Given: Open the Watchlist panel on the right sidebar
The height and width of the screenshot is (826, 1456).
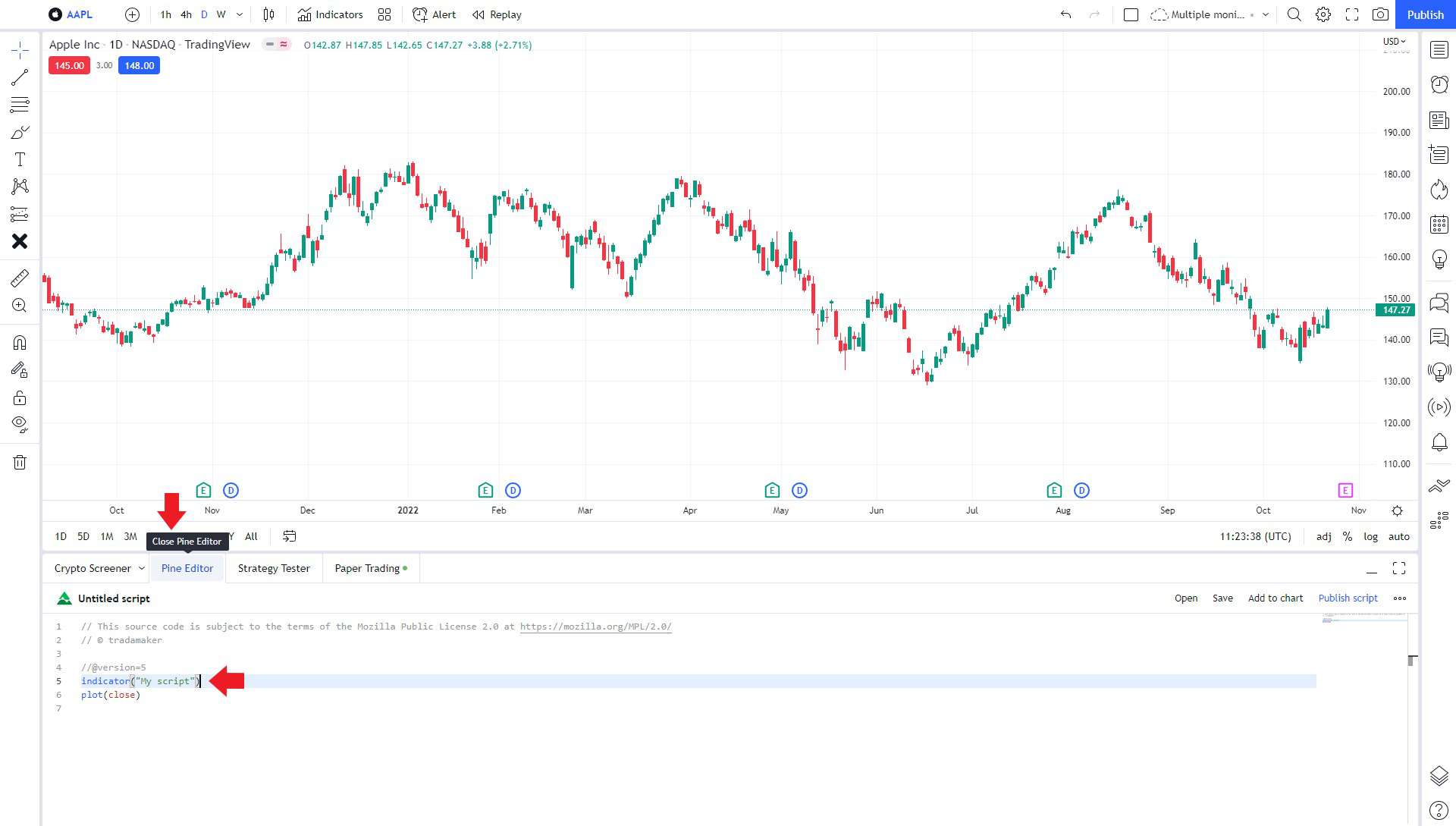Looking at the screenshot, I should tap(1438, 49).
